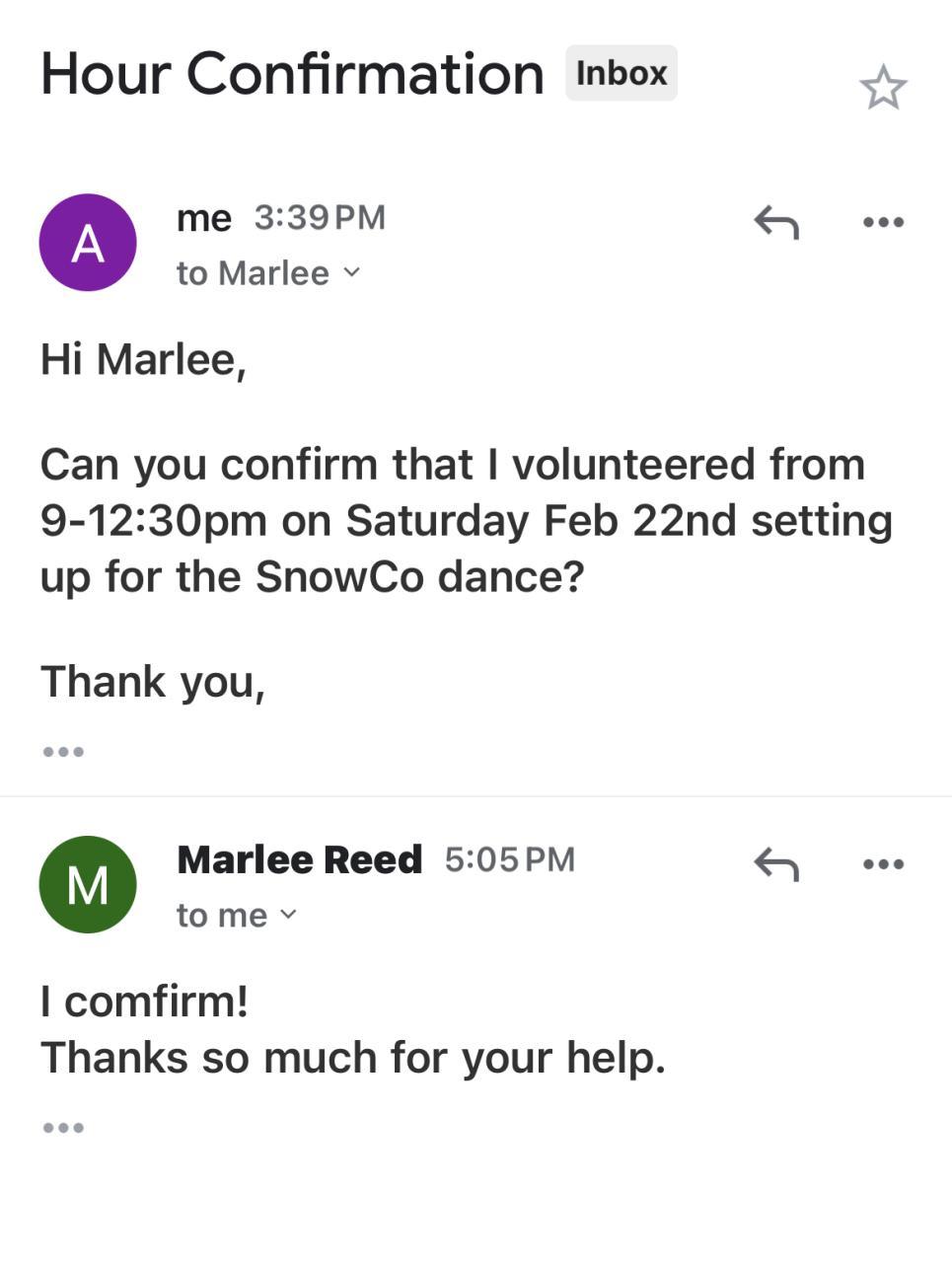
Task: Star the Hour Confirmation email
Action: pyautogui.click(x=882, y=88)
